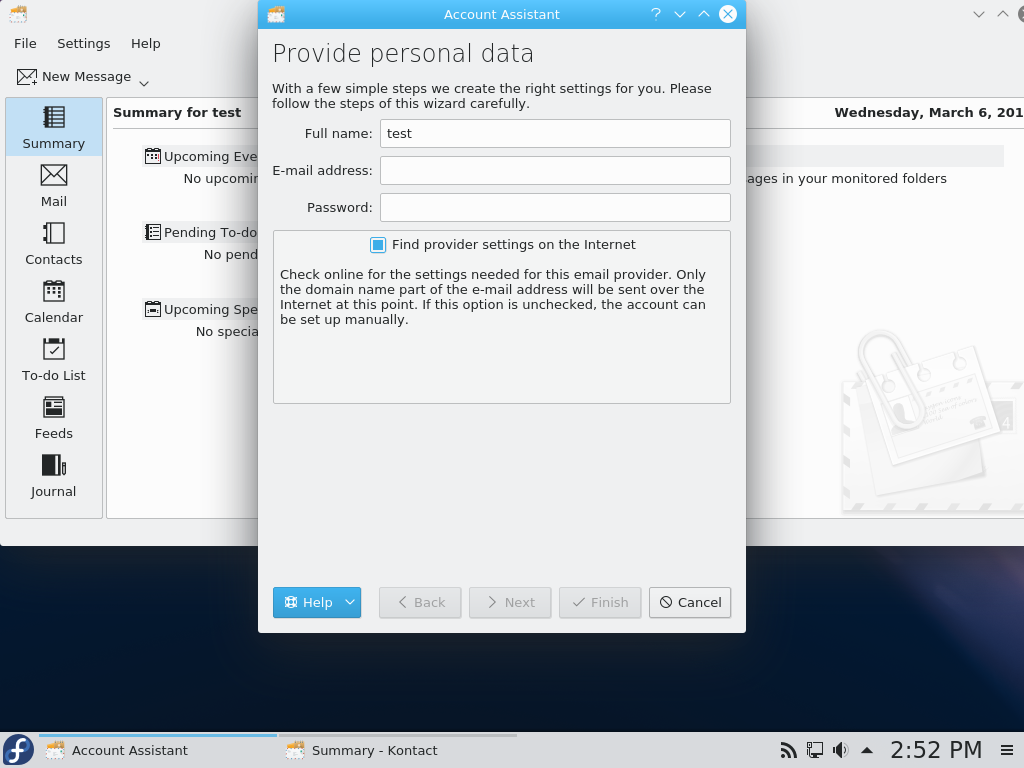Expand the New Message dropdown arrow
The height and width of the screenshot is (768, 1024).
144,83
